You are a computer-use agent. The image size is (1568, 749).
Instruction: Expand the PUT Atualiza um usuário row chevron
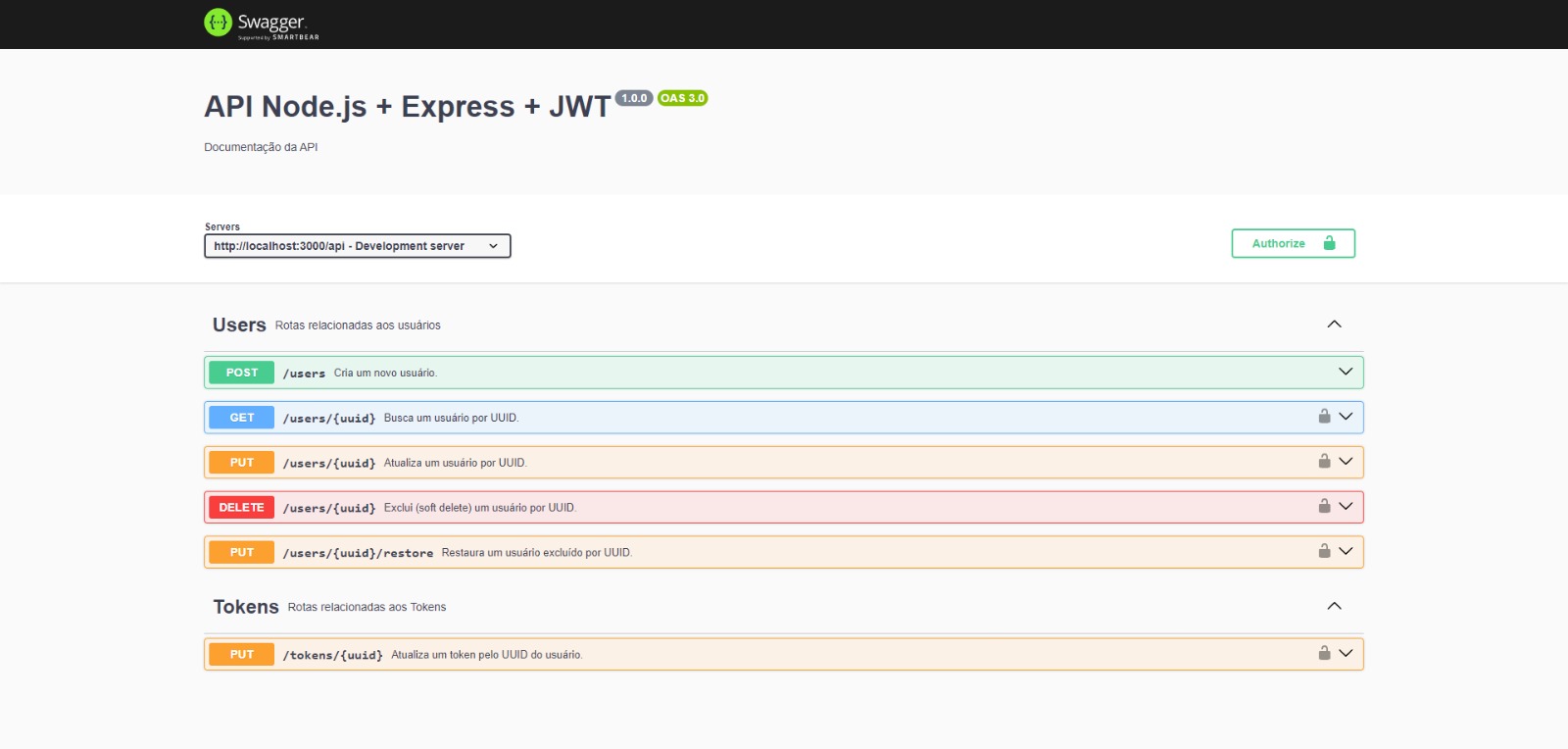pos(1346,462)
